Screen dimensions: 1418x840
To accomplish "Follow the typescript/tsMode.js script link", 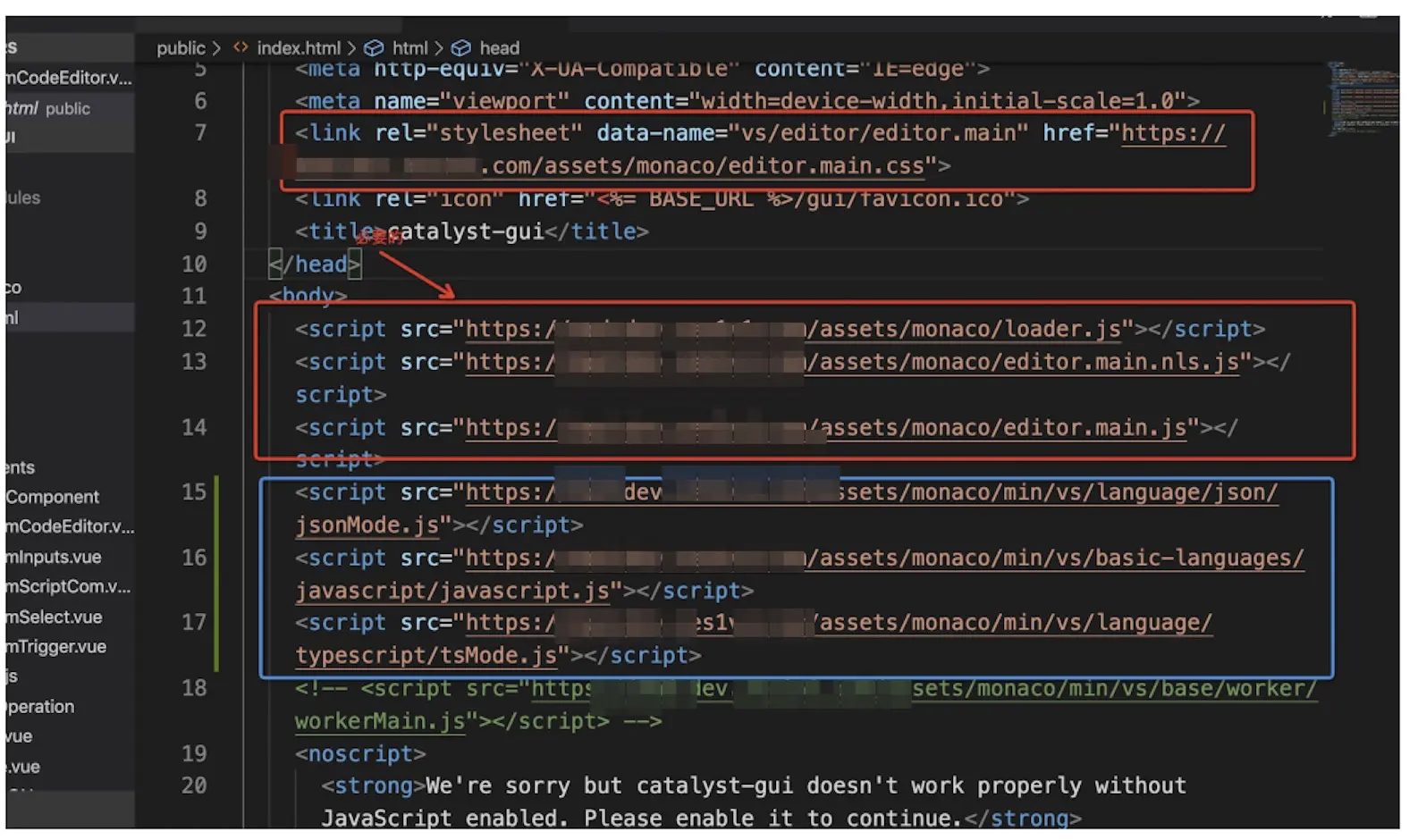I will click(426, 656).
